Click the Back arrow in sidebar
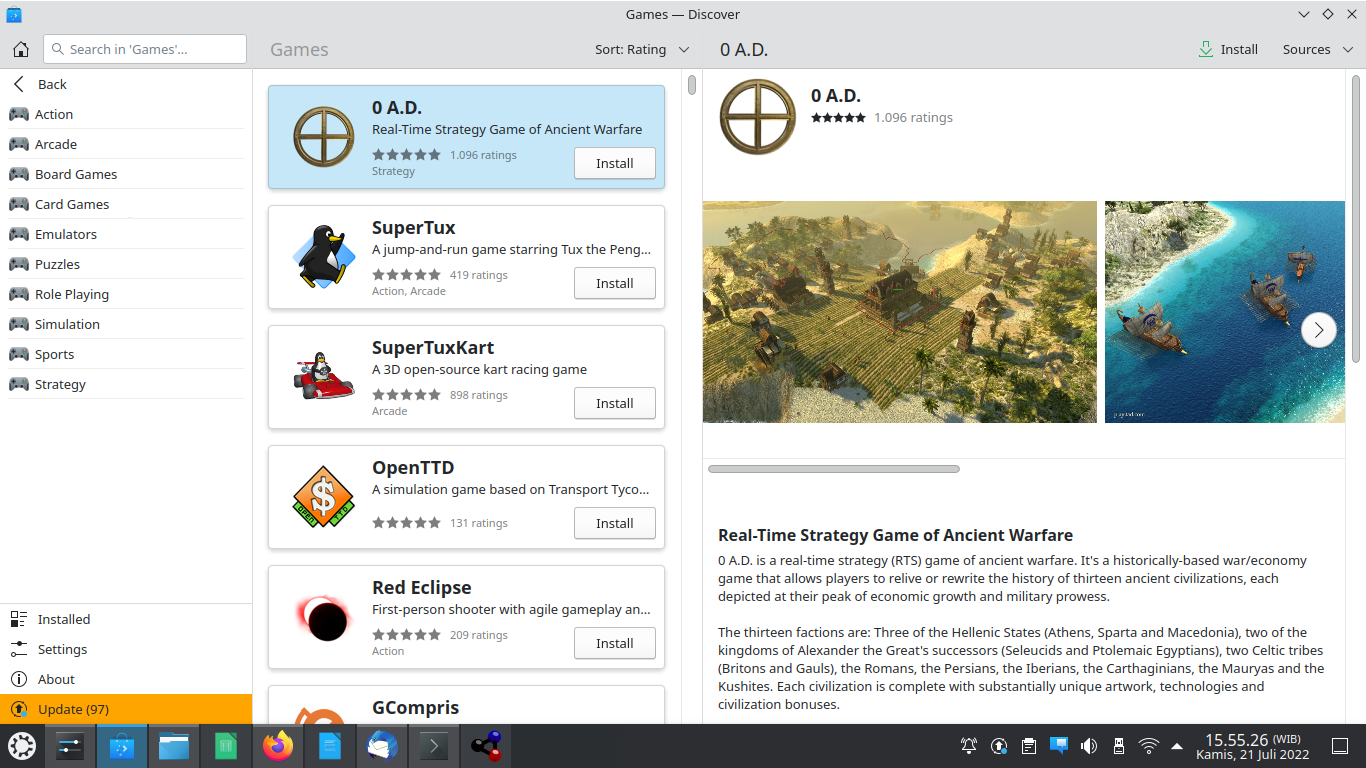1366x768 pixels. [19, 84]
